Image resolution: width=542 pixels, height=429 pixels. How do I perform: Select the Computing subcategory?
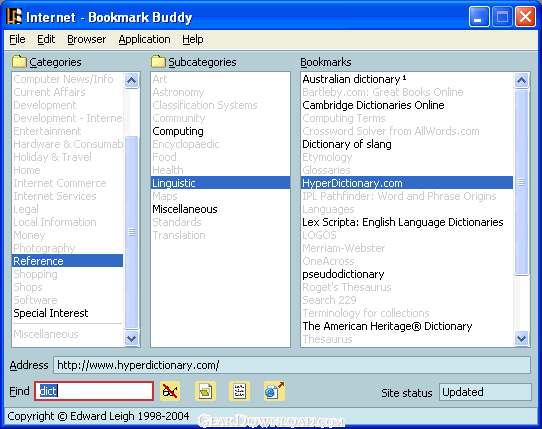(x=221, y=131)
